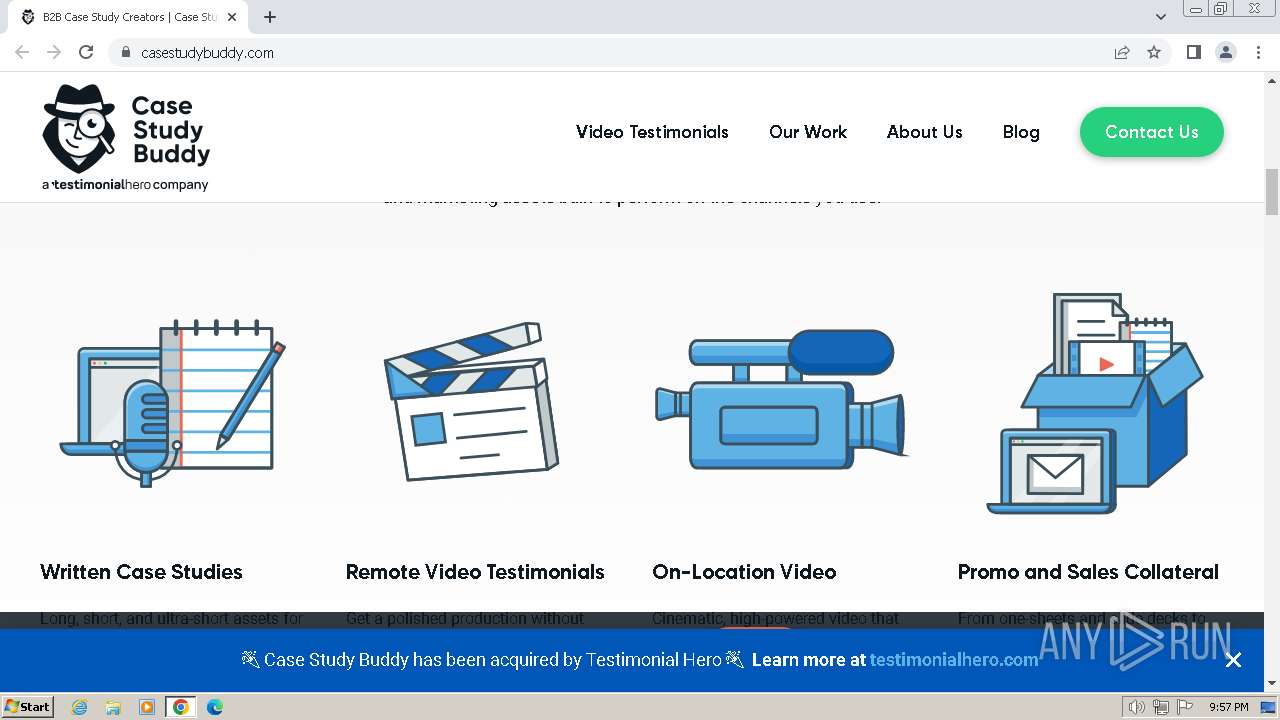
Task: Expand the tab search chevron
Action: pyautogui.click(x=1161, y=17)
